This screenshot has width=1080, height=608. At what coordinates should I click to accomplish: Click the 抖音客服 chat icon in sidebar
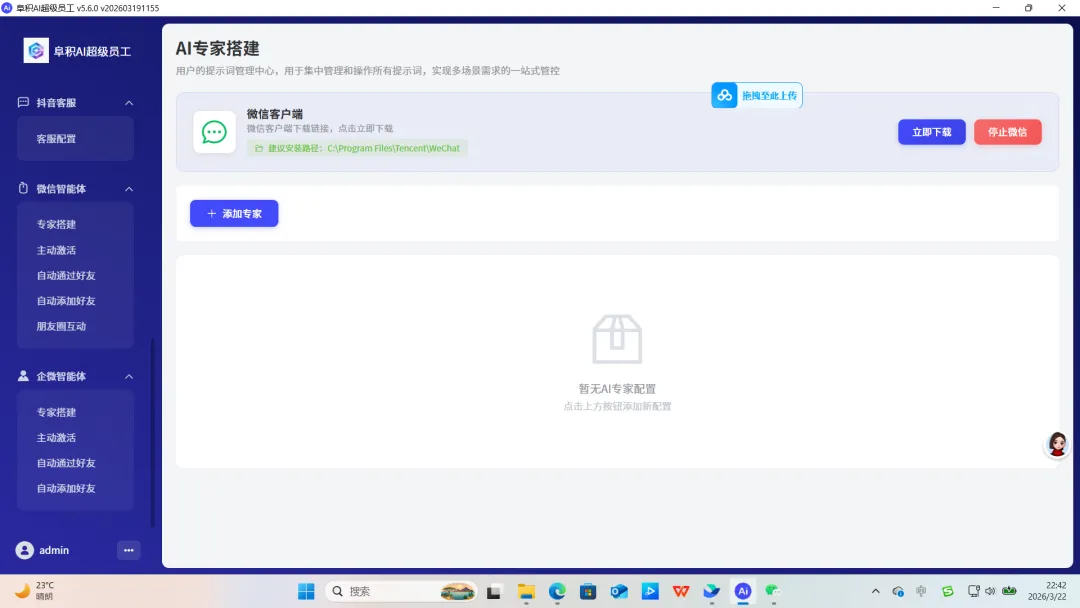[x=23, y=102]
